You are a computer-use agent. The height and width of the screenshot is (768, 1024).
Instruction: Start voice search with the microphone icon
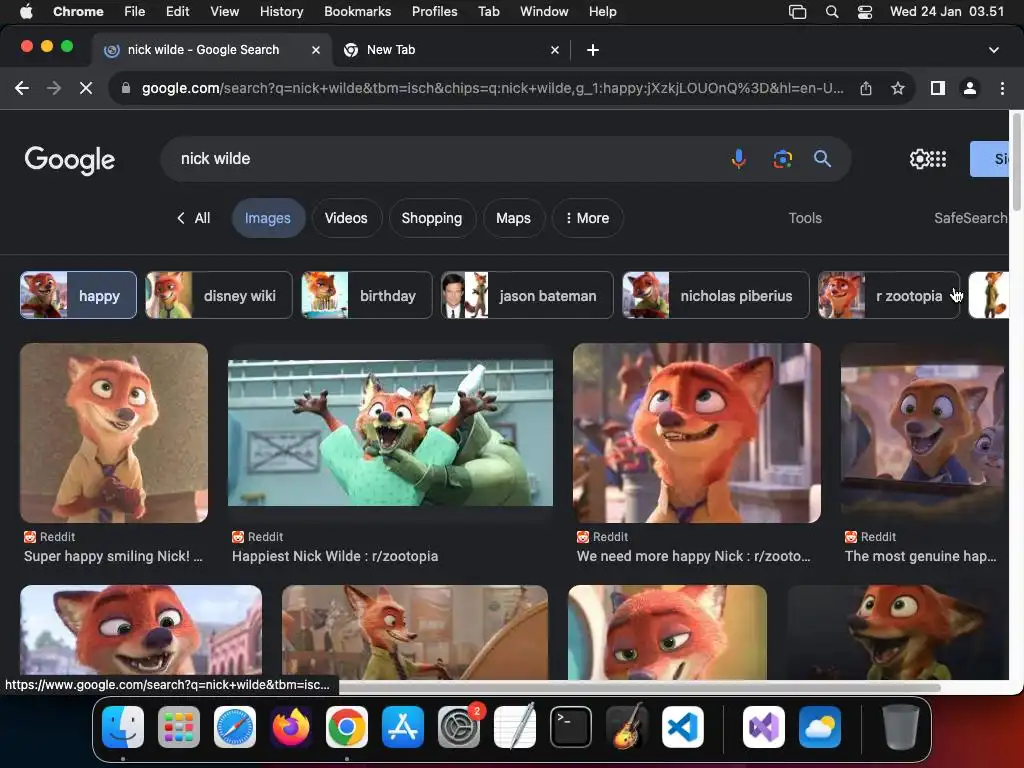tap(739, 159)
